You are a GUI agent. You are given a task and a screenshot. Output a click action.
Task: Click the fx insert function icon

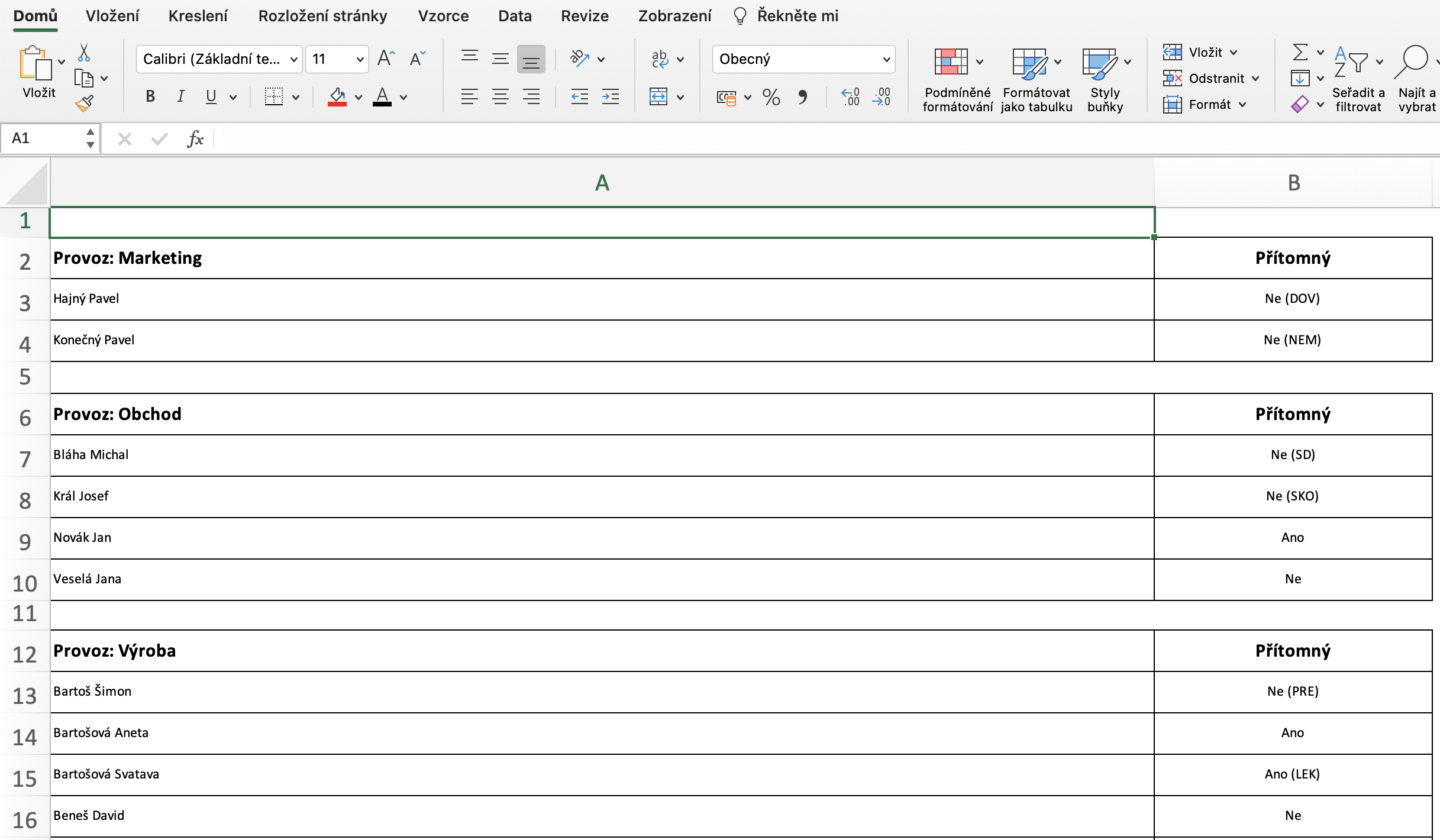(x=195, y=140)
